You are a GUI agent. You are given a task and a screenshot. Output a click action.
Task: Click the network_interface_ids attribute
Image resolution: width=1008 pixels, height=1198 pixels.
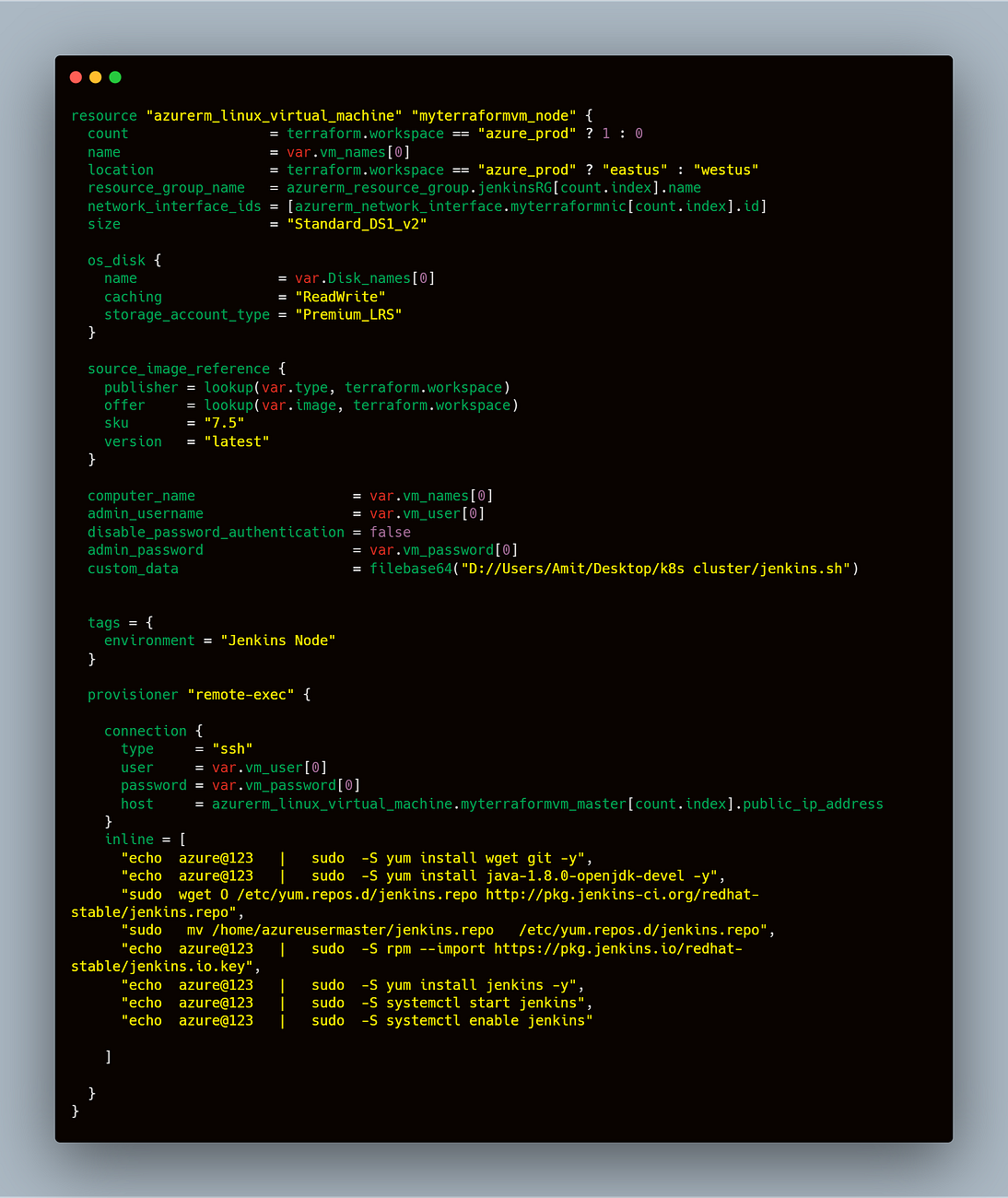click(175, 206)
